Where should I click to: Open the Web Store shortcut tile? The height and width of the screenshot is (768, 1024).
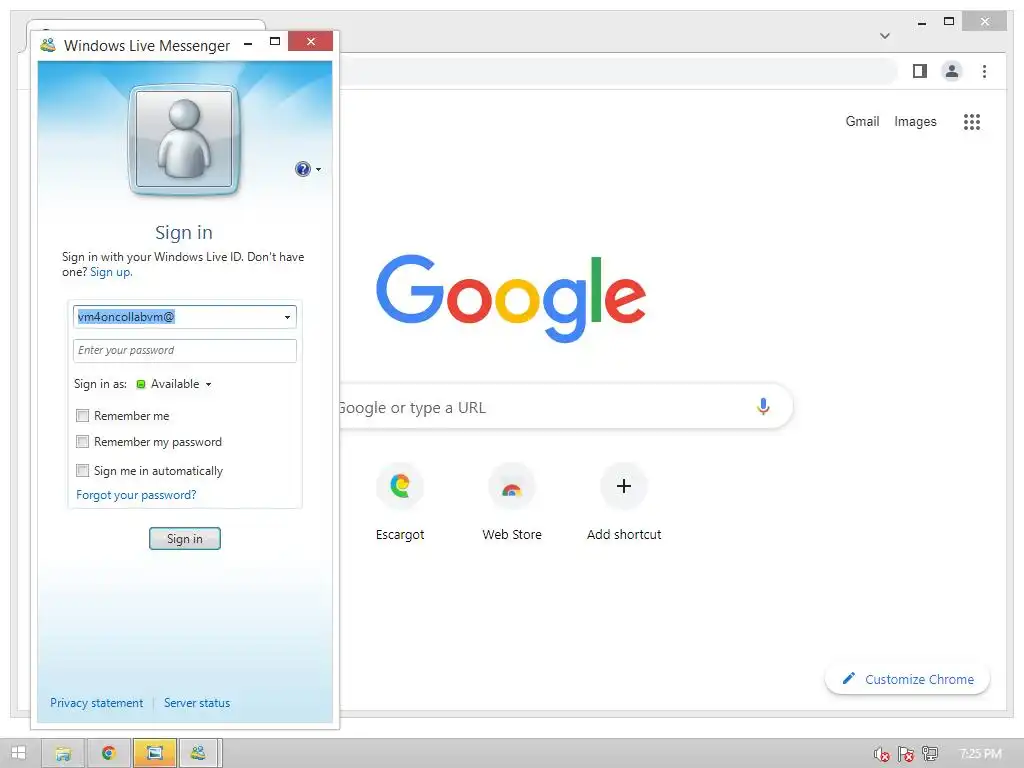pos(512,502)
